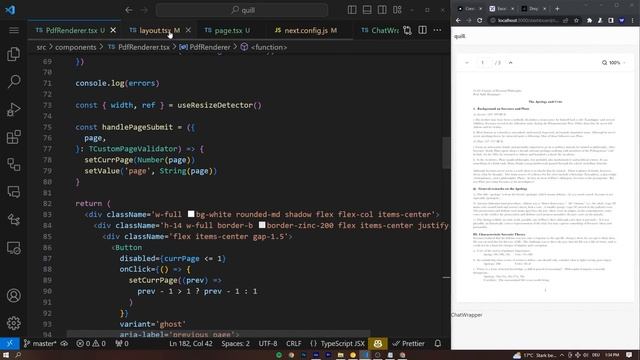Open the compare changes icon in the editor toolbar
Viewport: 640px width, 360px height.
click(407, 30)
